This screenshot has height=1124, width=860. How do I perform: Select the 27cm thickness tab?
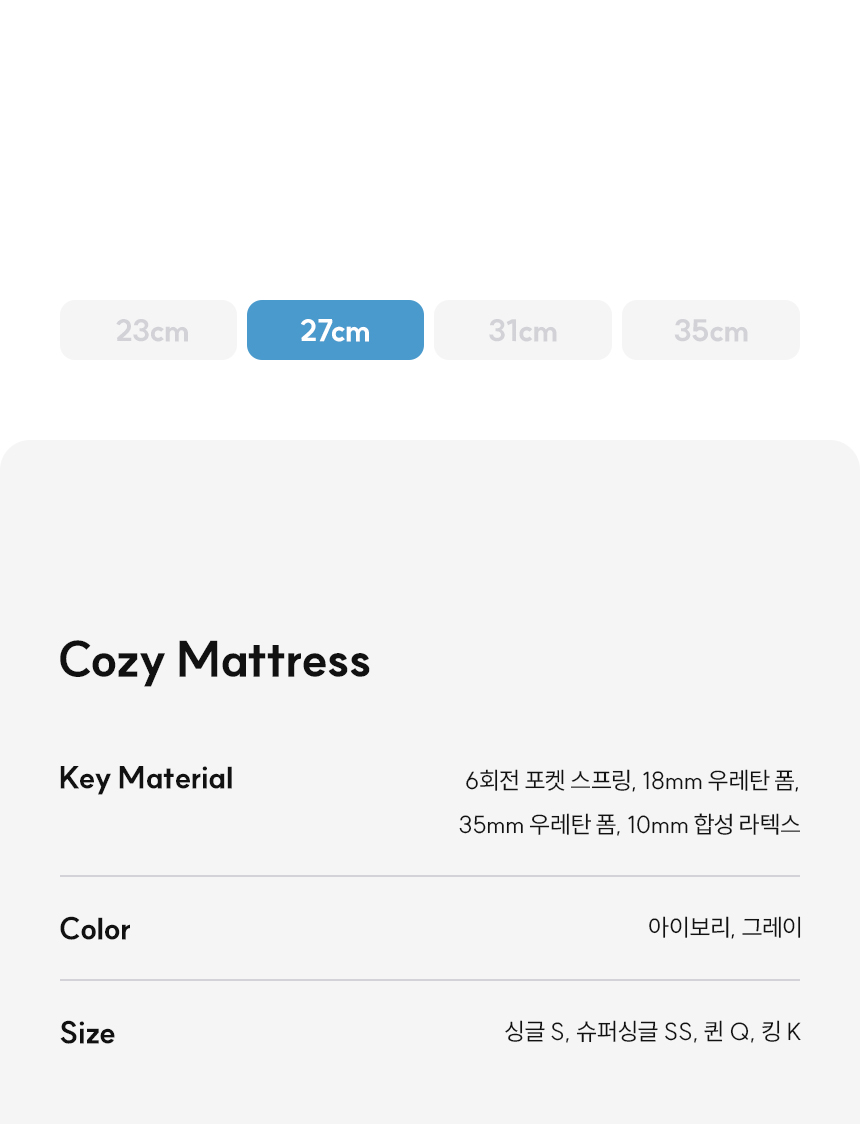coord(335,330)
